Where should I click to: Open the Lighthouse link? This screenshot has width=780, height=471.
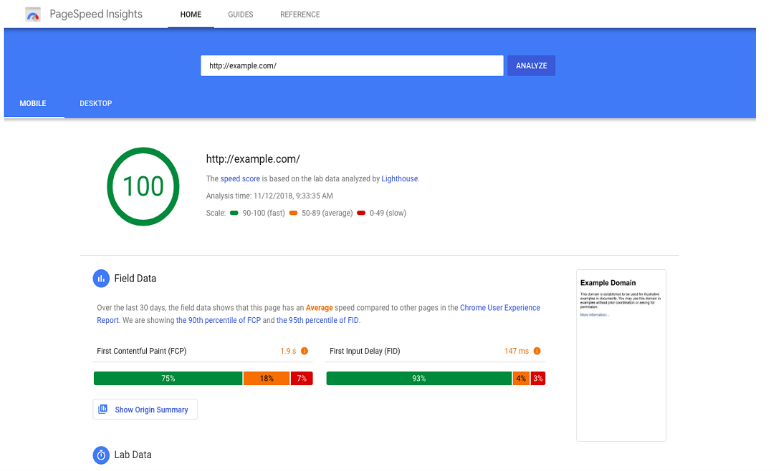point(399,179)
